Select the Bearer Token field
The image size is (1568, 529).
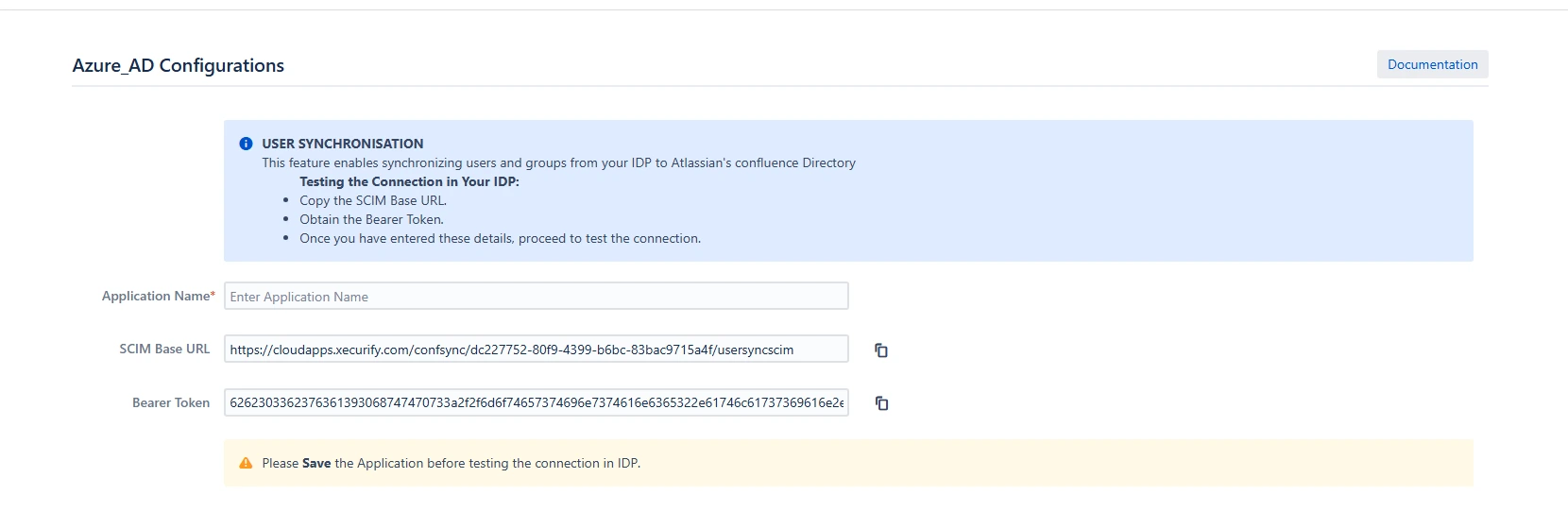pos(536,402)
